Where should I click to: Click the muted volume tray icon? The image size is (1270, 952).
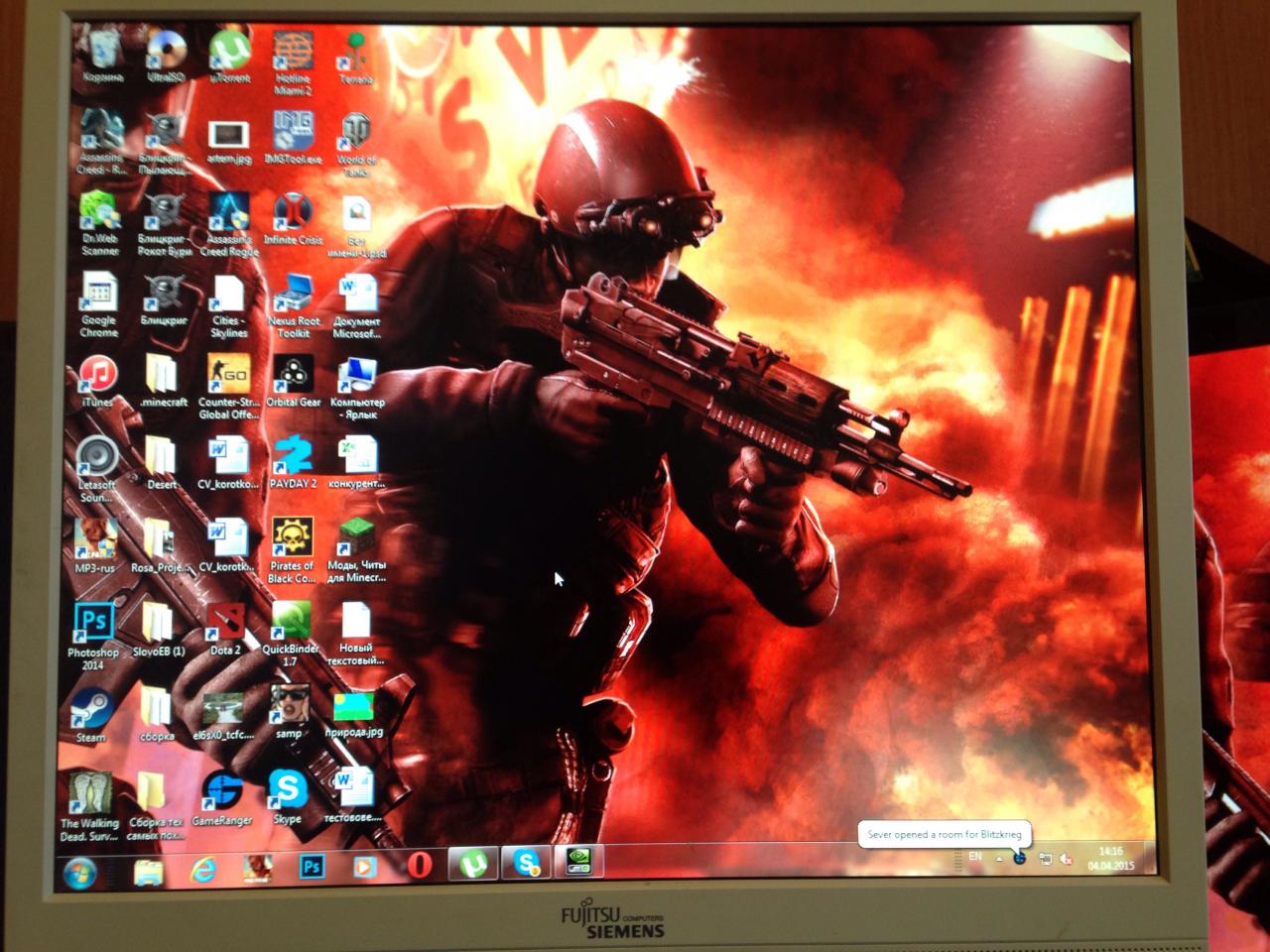pos(1067,859)
